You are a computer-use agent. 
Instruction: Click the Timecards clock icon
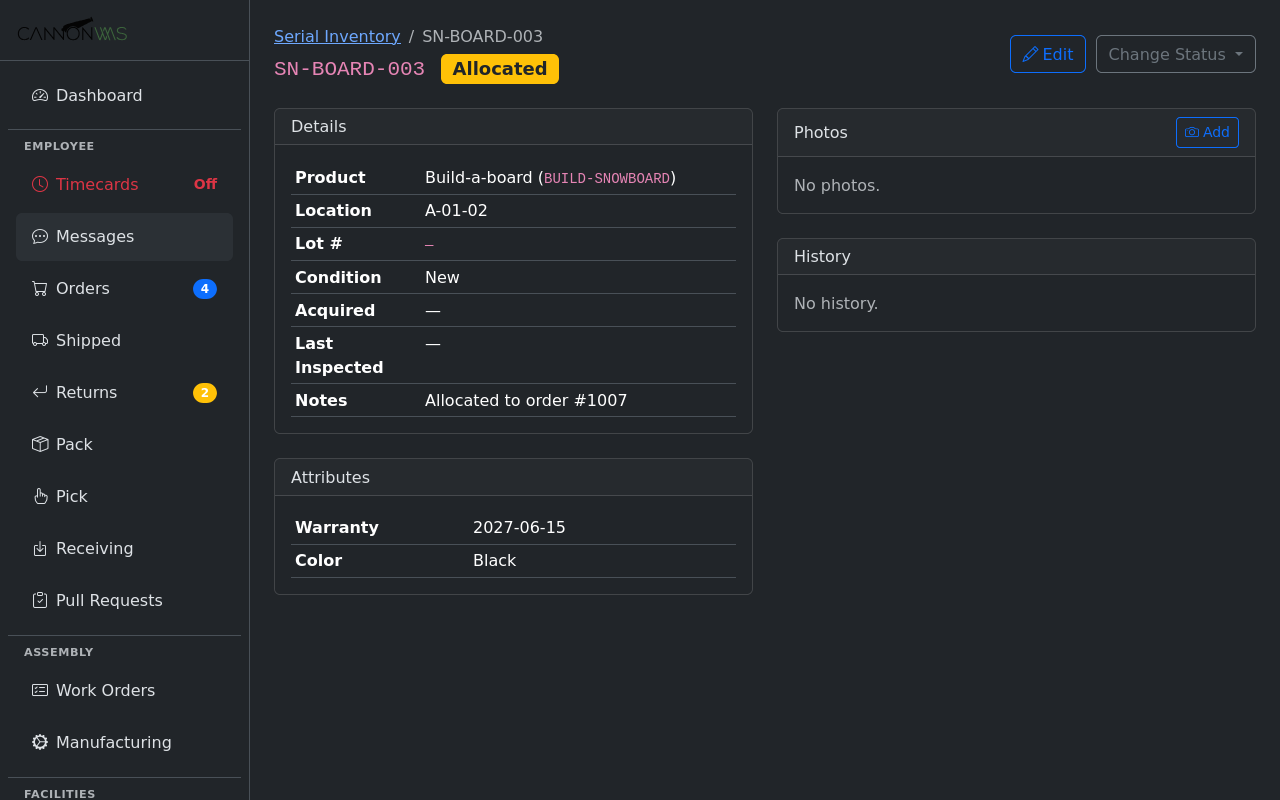pyautogui.click(x=39, y=184)
